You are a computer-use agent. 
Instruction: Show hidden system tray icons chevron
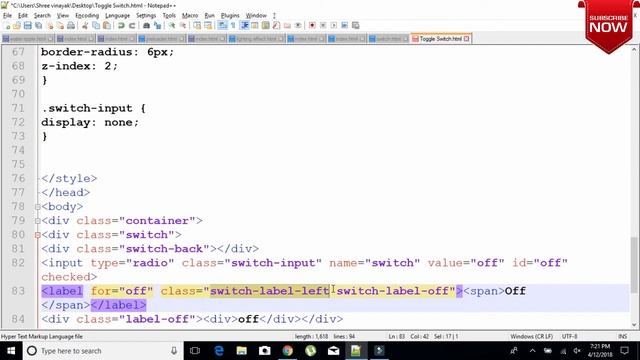(x=532, y=351)
